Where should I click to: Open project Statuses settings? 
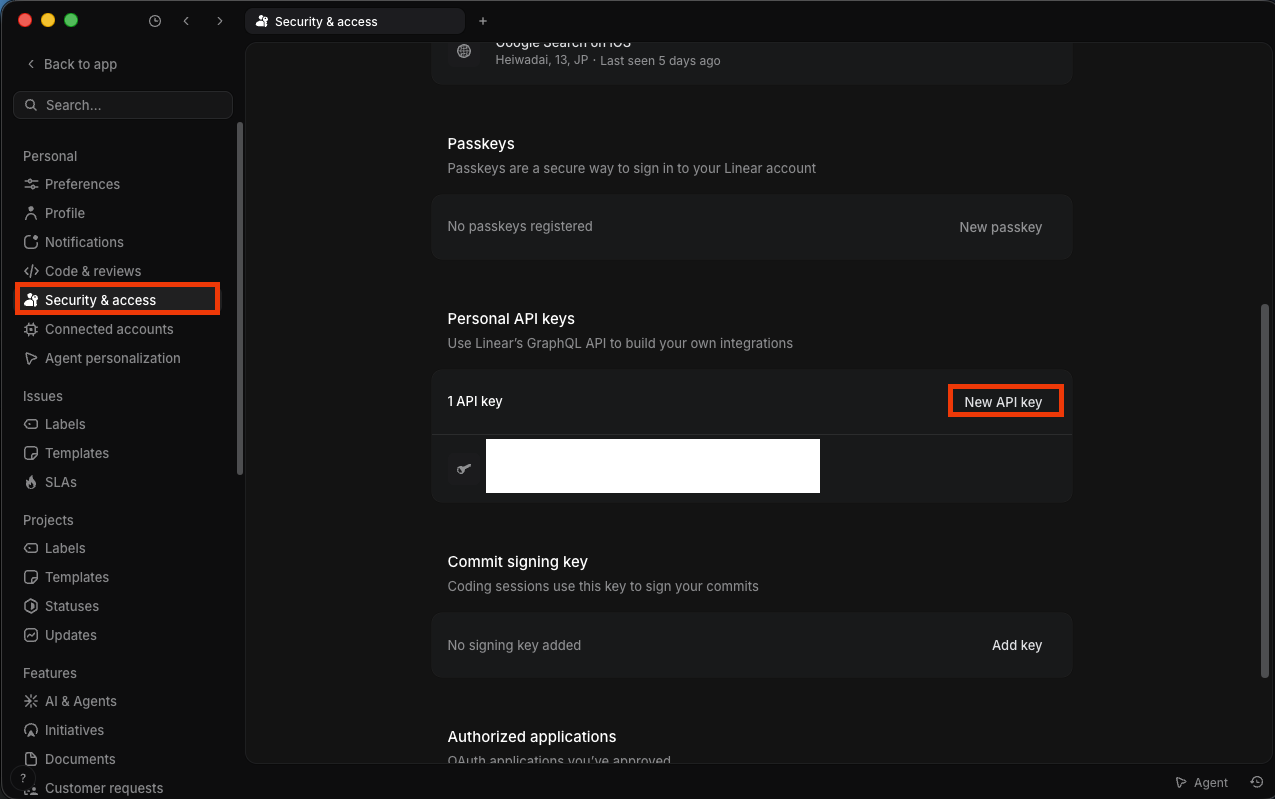(x=72, y=606)
